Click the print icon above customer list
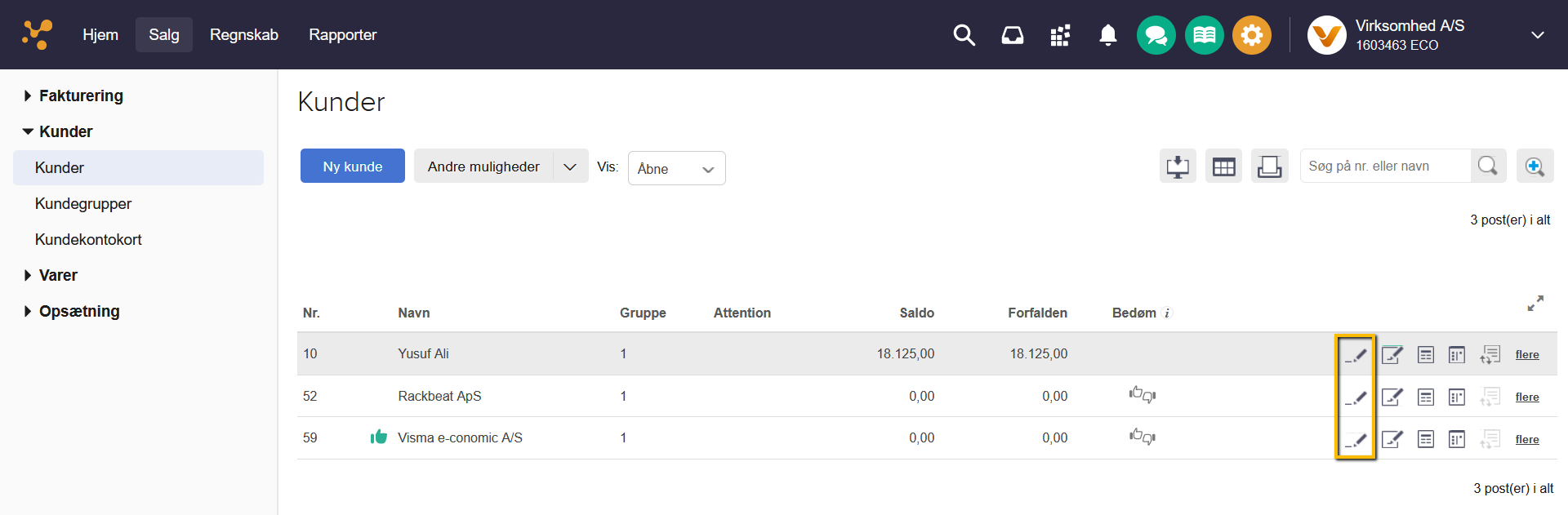Screen dimensions: 1568x515 tap(1269, 166)
